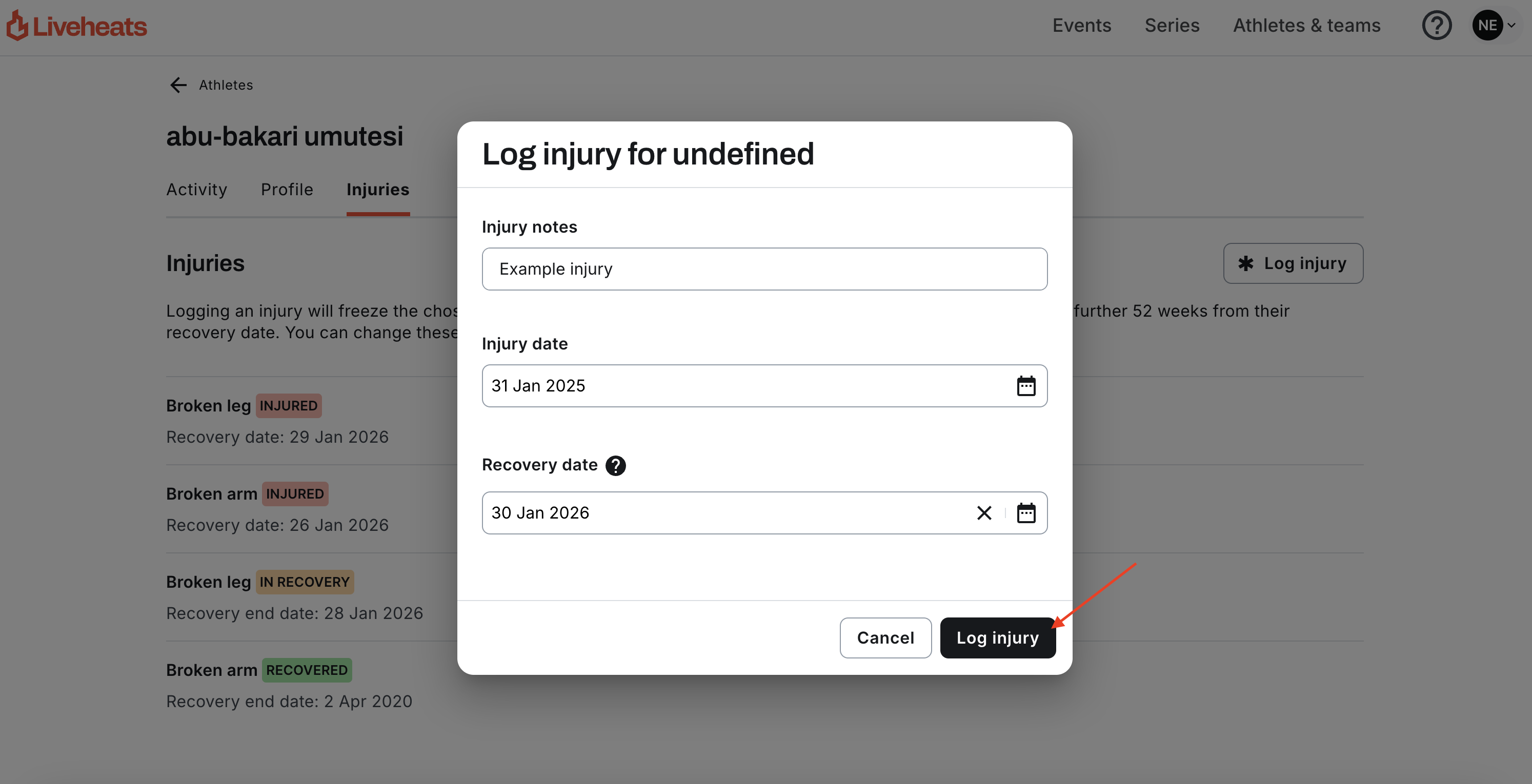Switch to the Profile tab
Image resolution: width=1532 pixels, height=784 pixels.
click(x=287, y=190)
